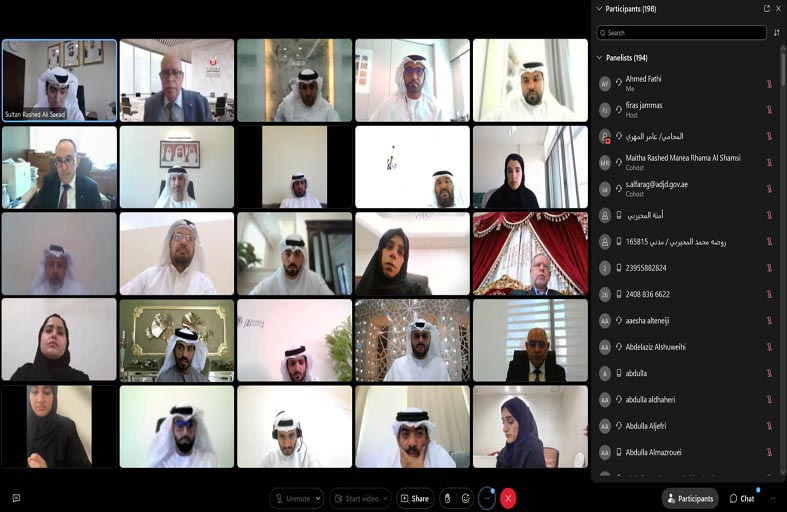787x512 pixels.
Task: Pop out the Participants panel
Action: coord(767,8)
